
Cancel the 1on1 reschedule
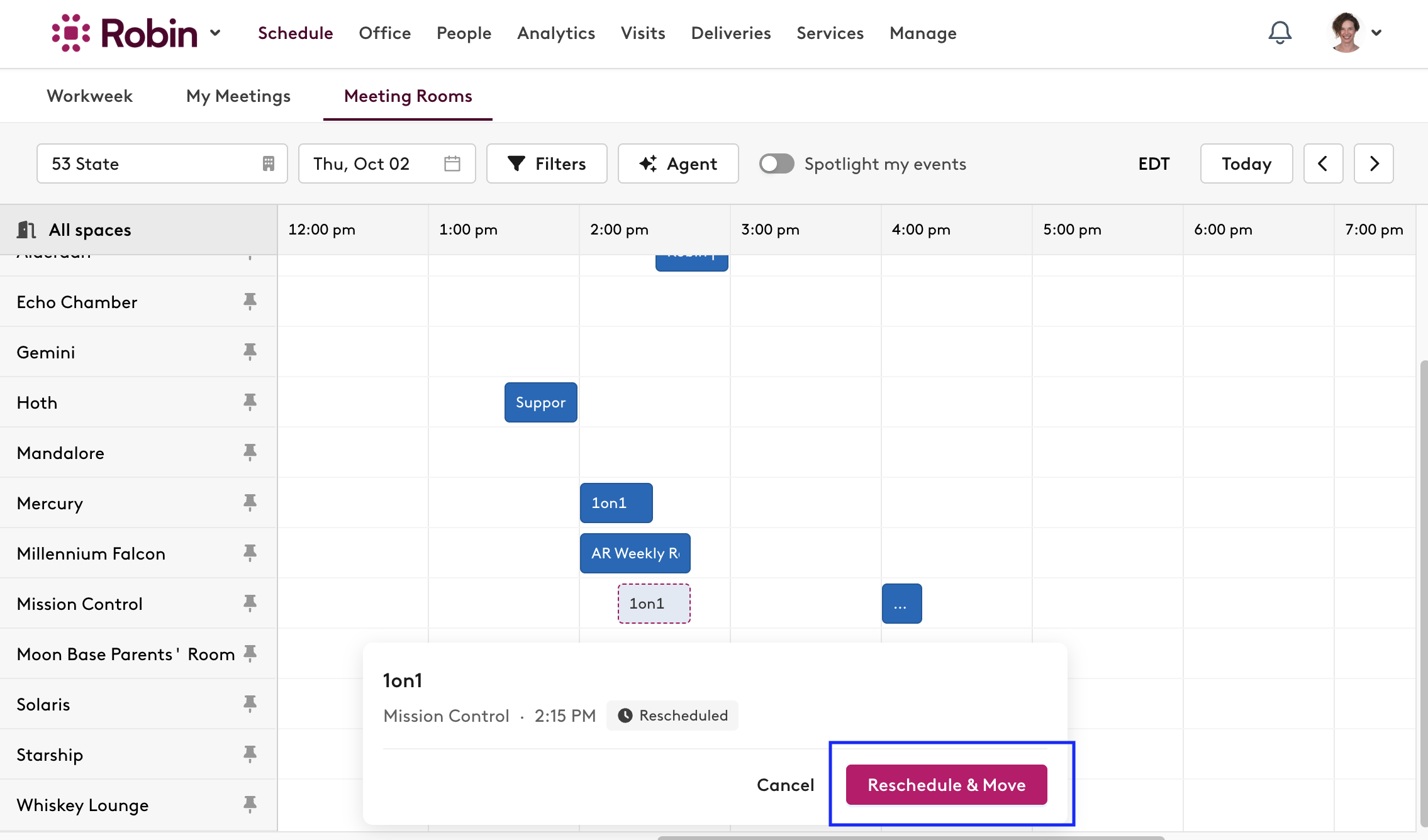[785, 784]
